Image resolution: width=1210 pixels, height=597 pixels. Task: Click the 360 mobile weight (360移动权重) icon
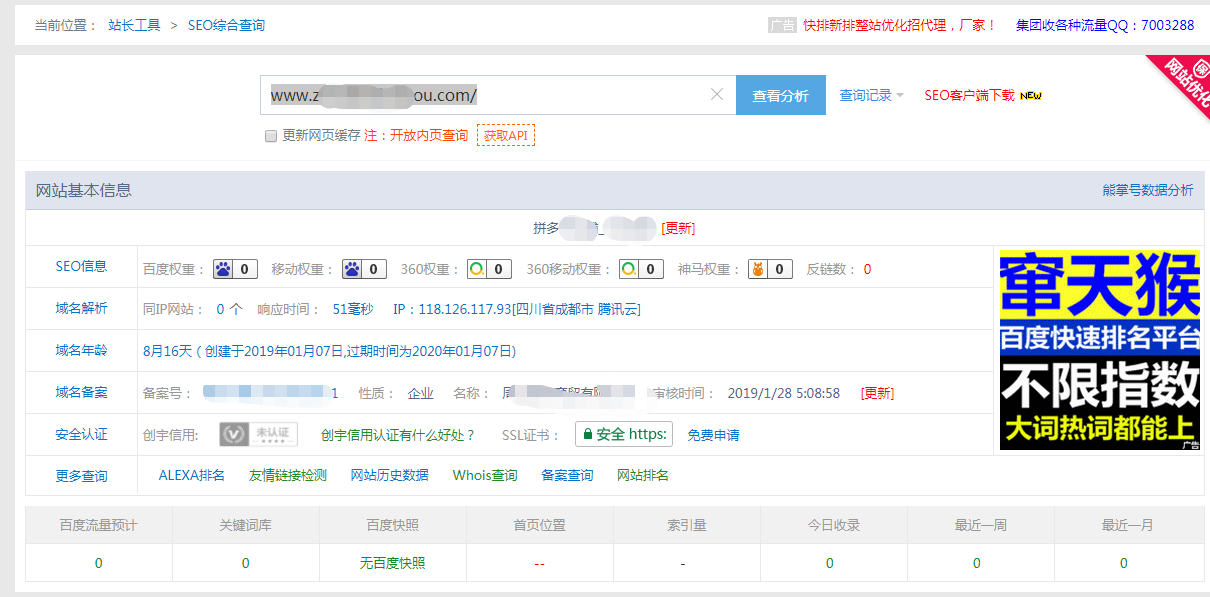point(630,268)
